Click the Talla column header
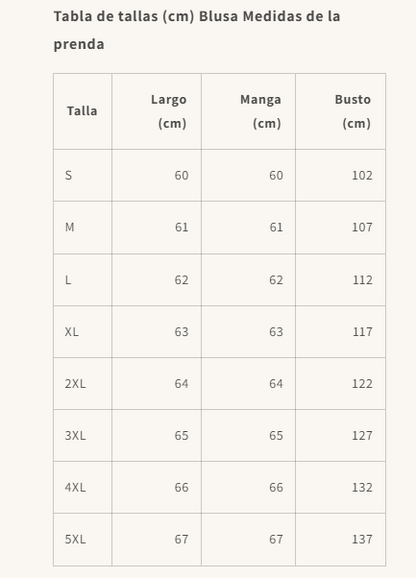This screenshot has width=416, height=578. click(x=83, y=111)
